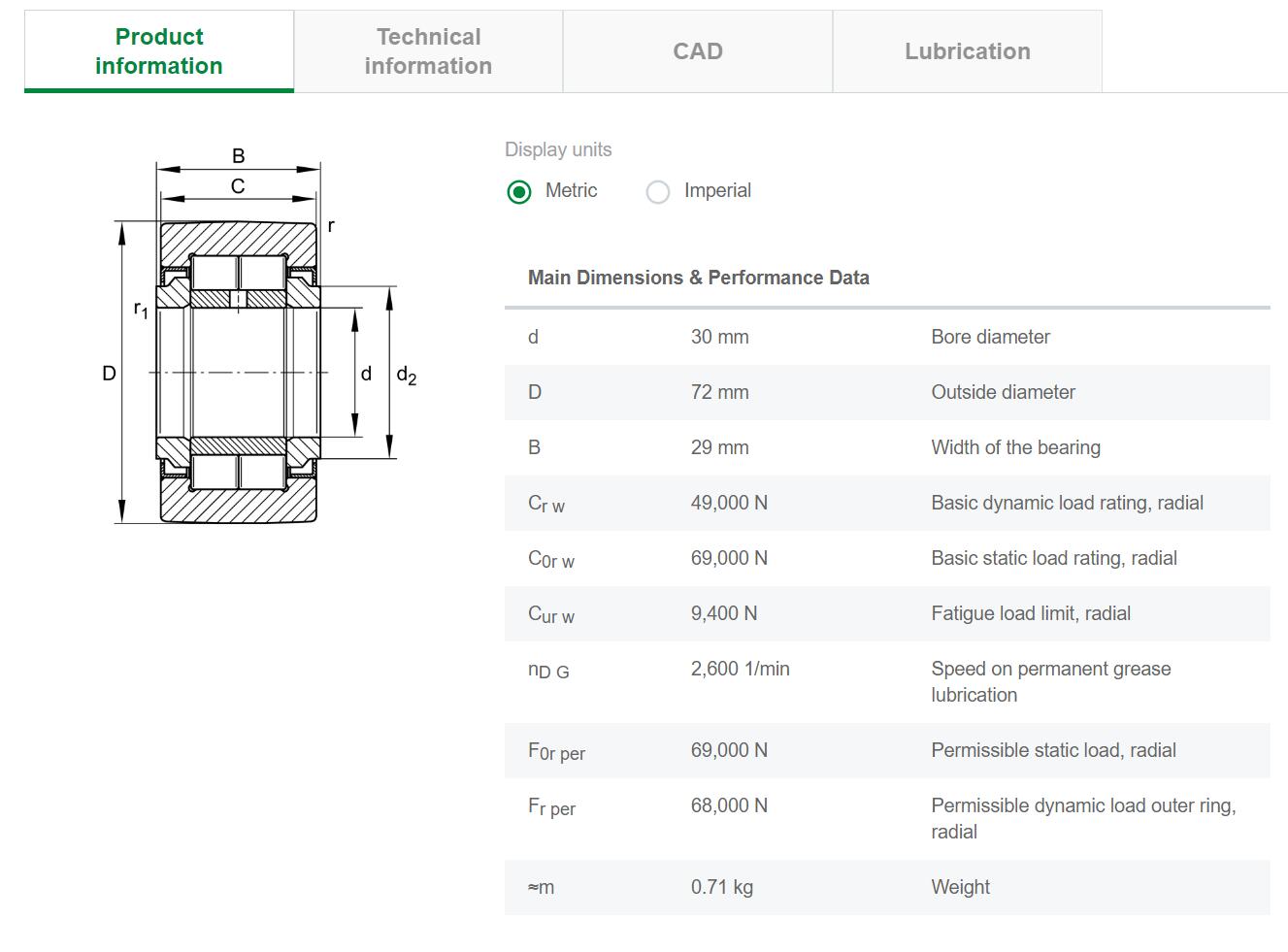Click the '72 mm' outside diameter value

point(720,392)
